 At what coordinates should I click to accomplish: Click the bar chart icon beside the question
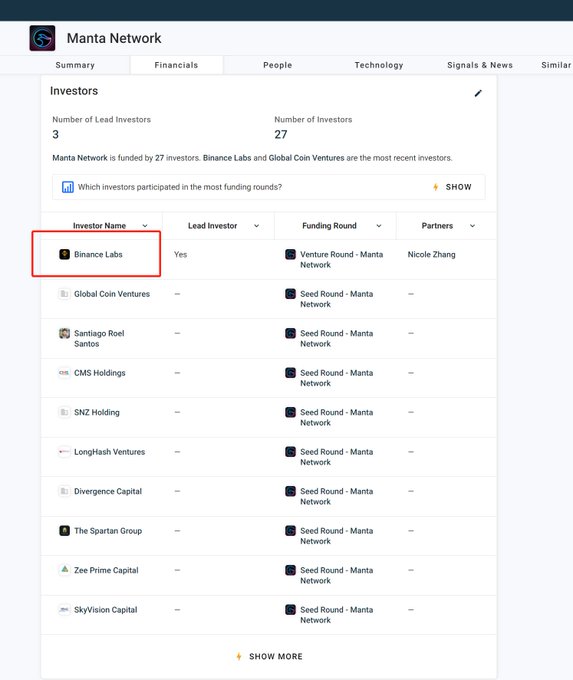(x=68, y=187)
